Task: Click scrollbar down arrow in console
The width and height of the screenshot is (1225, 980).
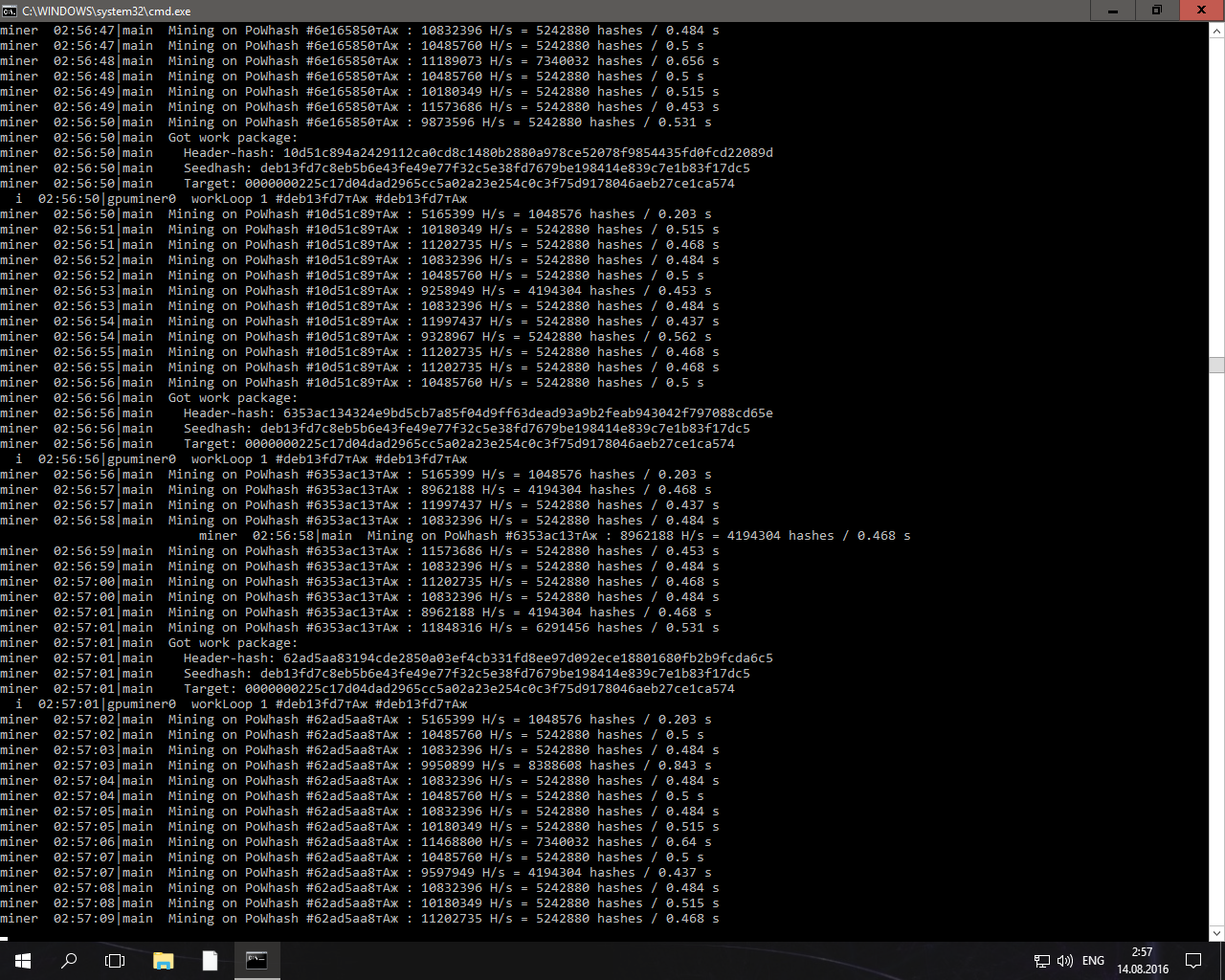Action: [1216, 933]
